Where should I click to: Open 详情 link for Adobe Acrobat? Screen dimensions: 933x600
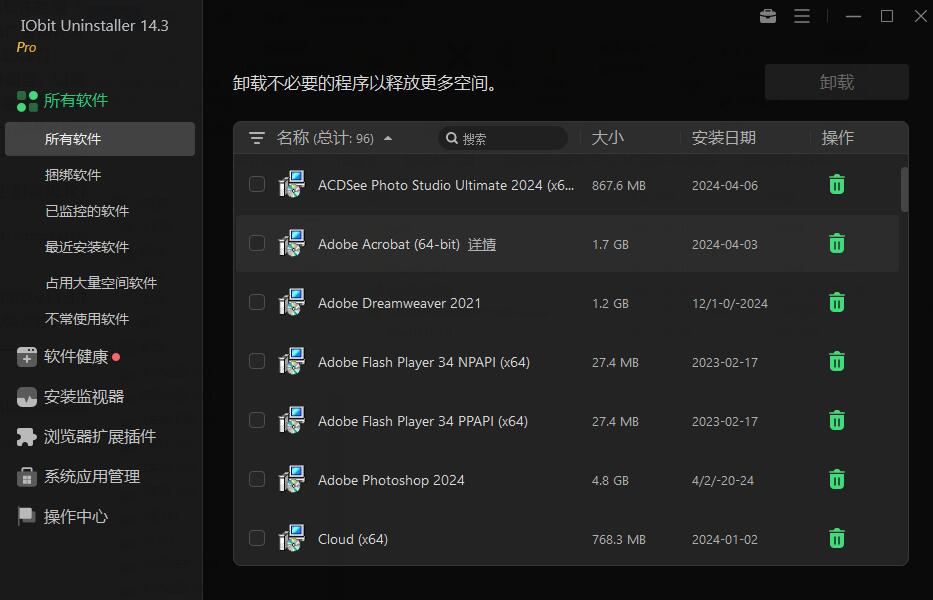pos(482,244)
